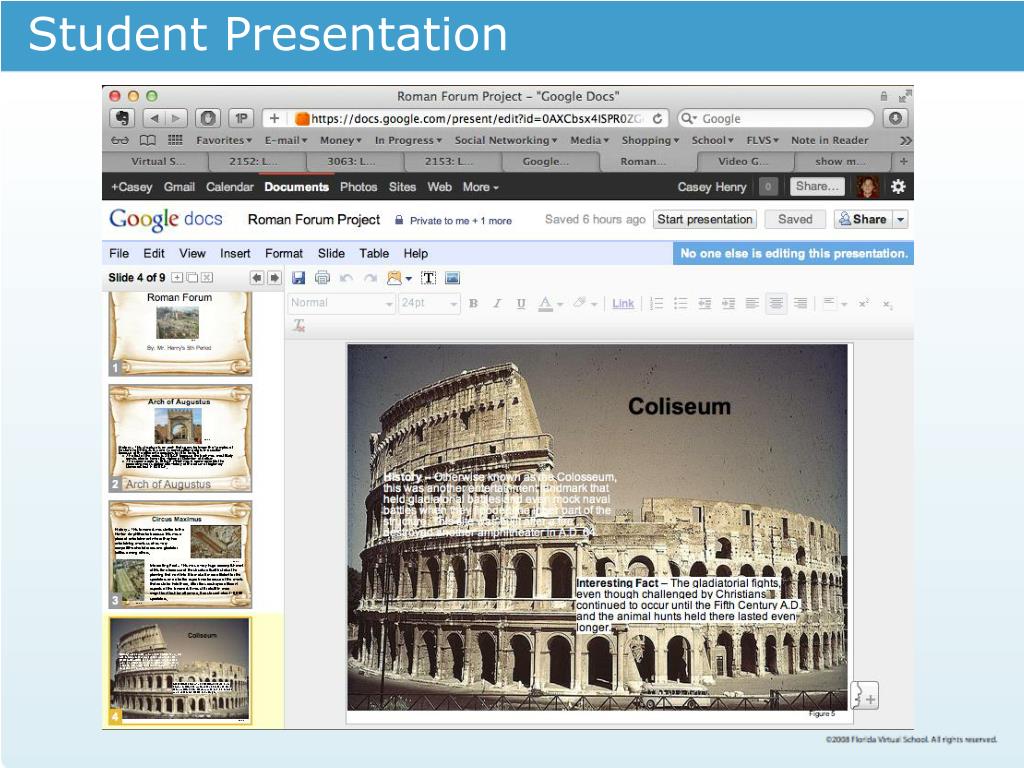
Task: Open the Google settings gear
Action: pos(898,187)
